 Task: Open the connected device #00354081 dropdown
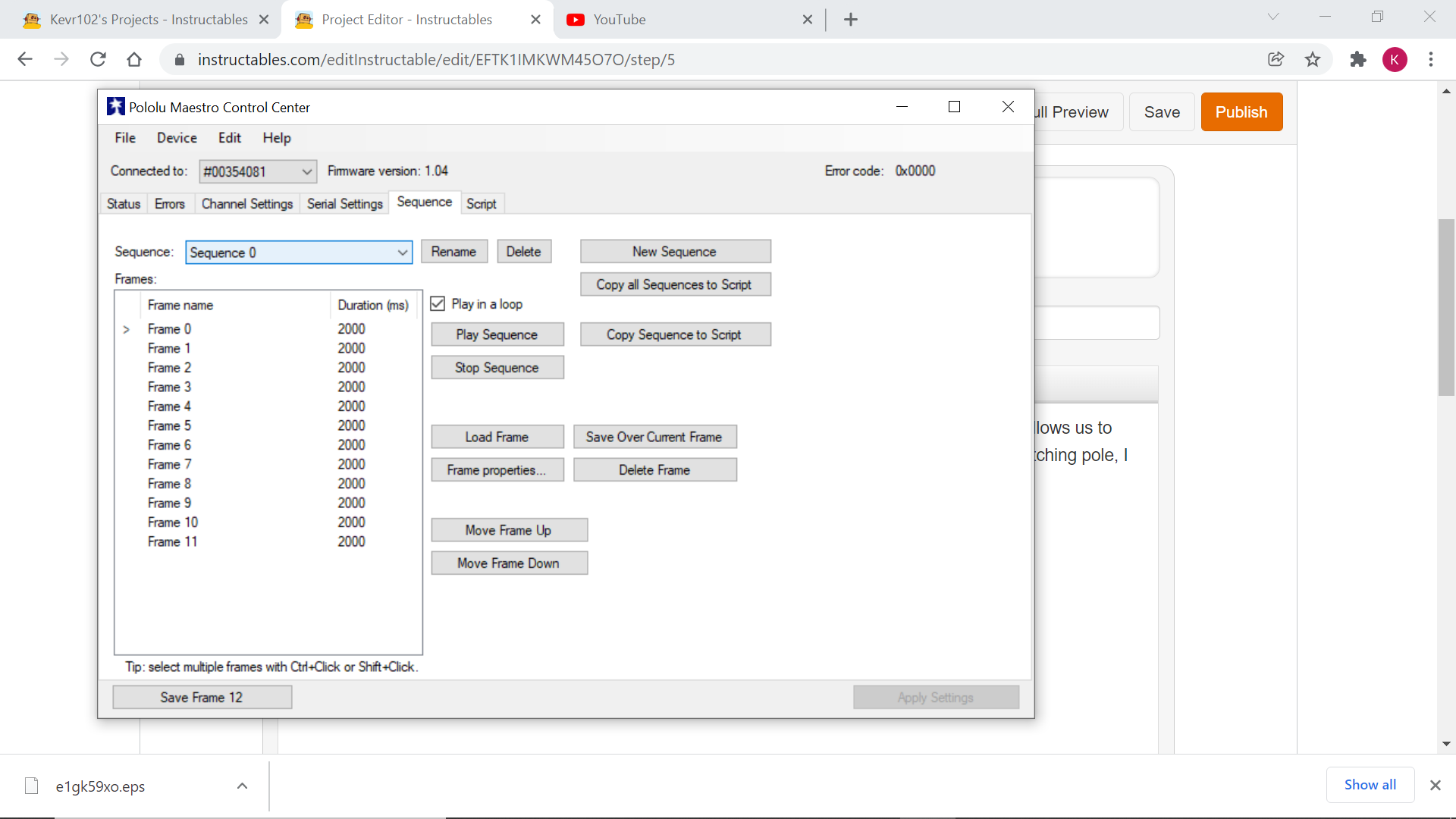306,171
